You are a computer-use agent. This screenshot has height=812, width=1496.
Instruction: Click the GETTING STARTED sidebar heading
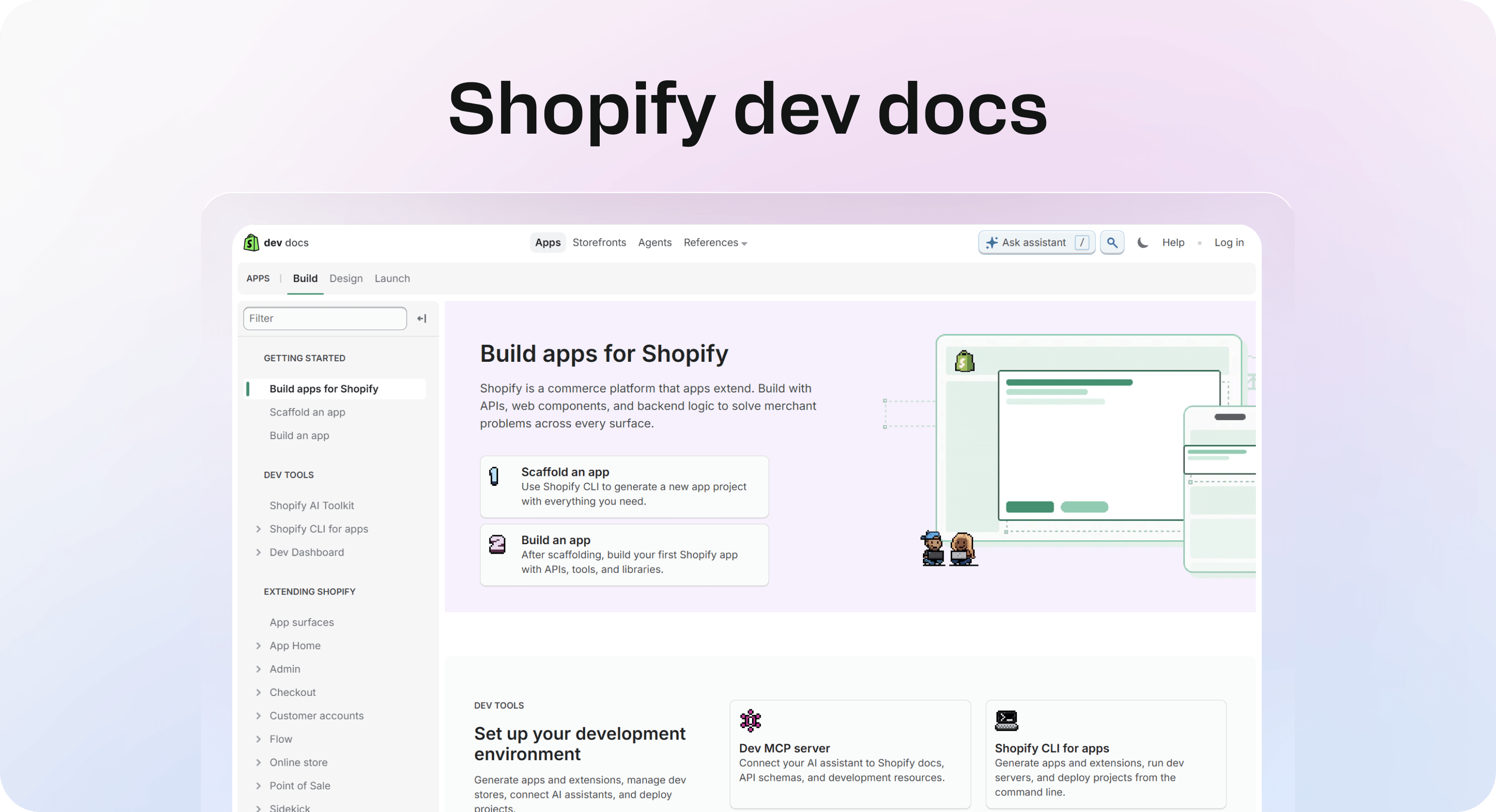click(x=304, y=358)
